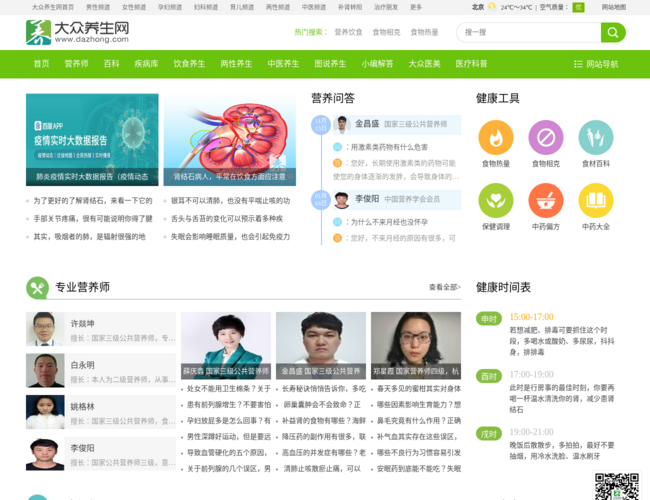
Task: Click the 申时 time badge
Action: [x=489, y=319]
